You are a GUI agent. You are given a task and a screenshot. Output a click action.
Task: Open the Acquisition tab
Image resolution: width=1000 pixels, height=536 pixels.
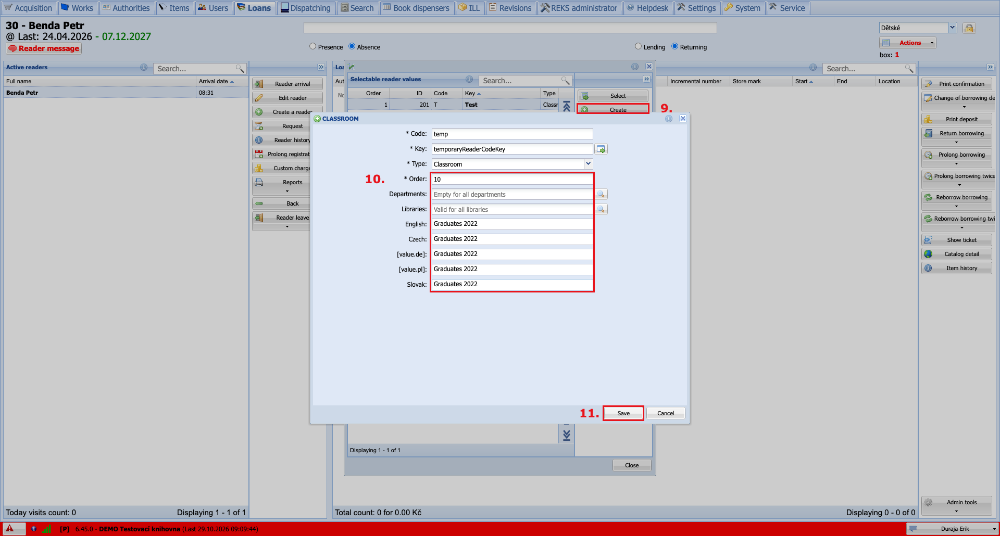[x=29, y=8]
